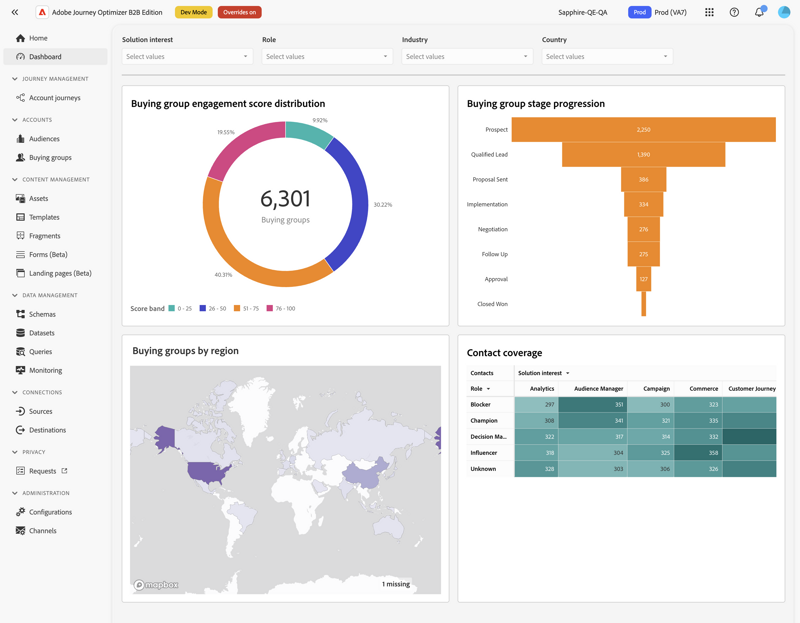Screen dimensions: 800x623
Task: Click the Overrides on badge
Action: (240, 12)
